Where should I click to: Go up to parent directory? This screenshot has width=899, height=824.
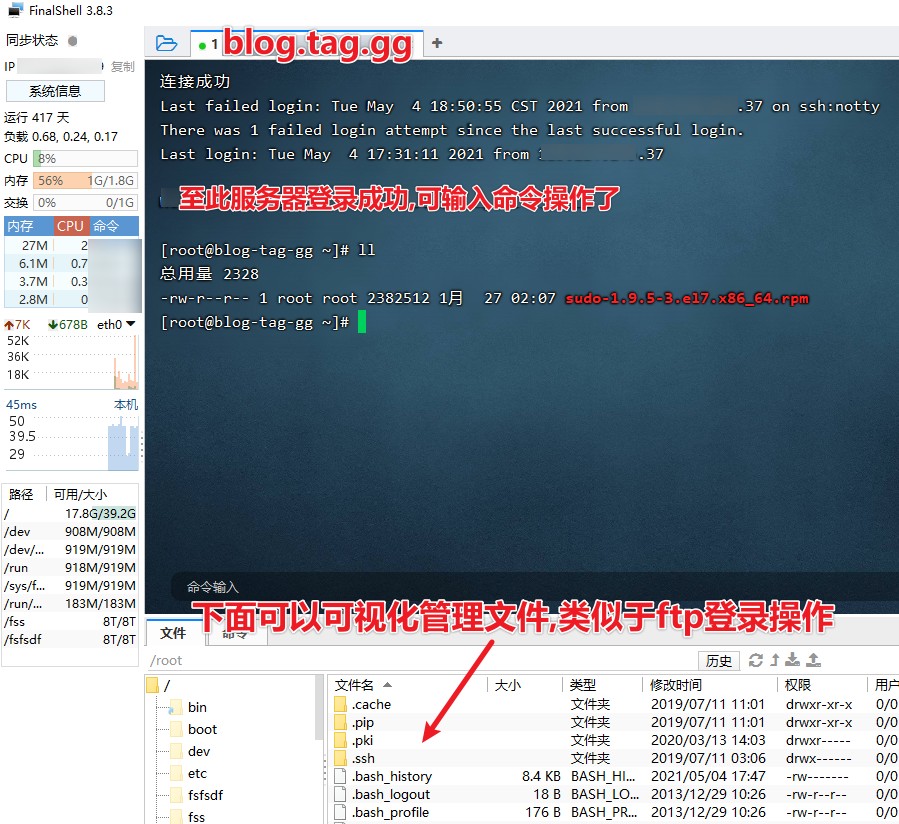[774, 660]
